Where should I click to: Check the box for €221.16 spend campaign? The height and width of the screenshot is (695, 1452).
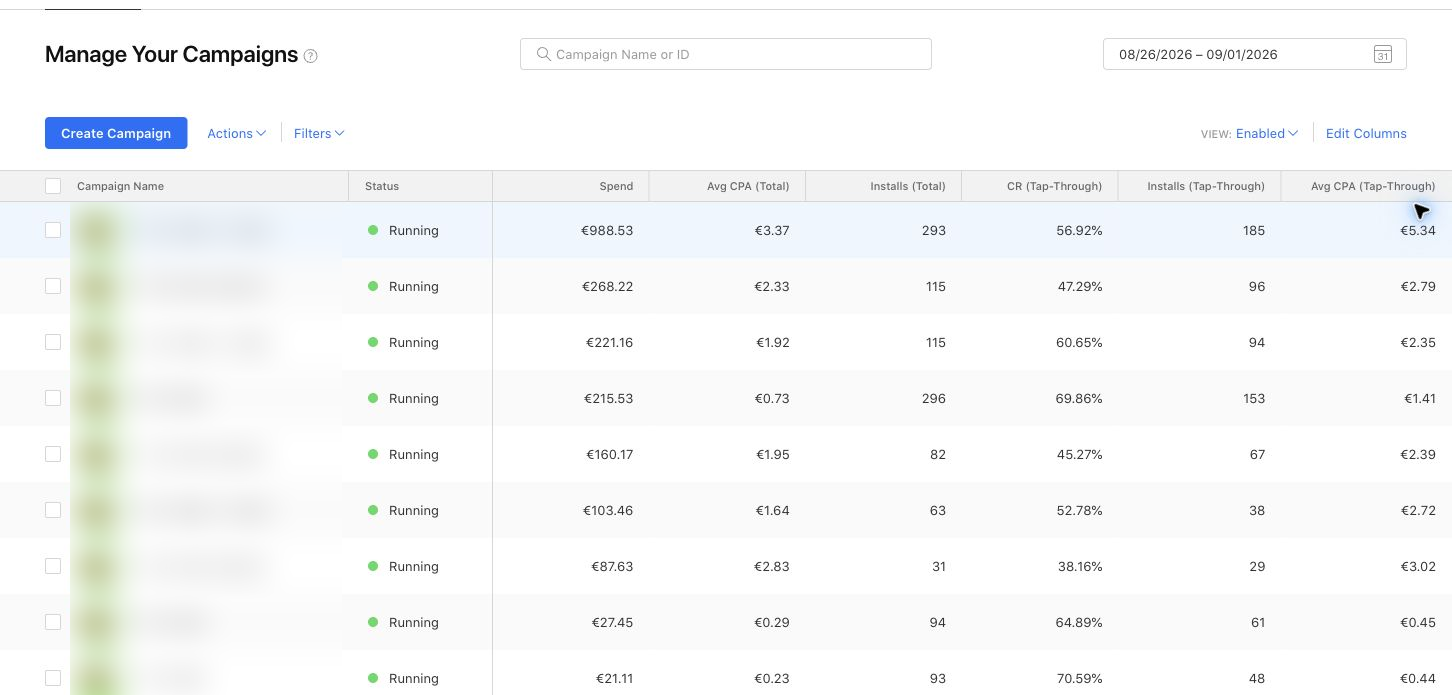pos(53,342)
